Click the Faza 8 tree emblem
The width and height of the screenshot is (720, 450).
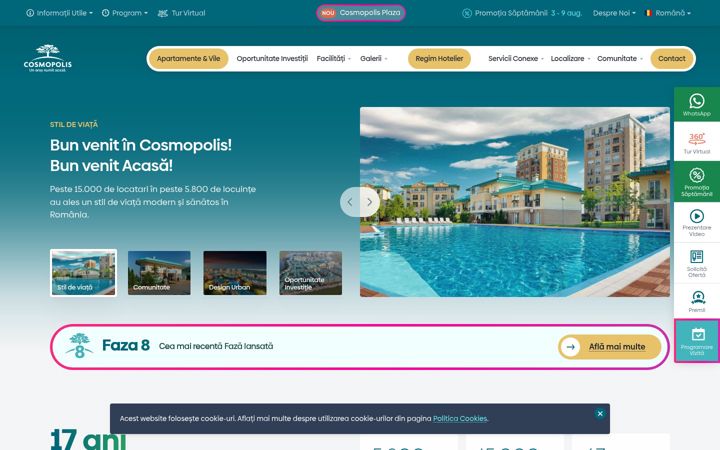[x=79, y=346]
